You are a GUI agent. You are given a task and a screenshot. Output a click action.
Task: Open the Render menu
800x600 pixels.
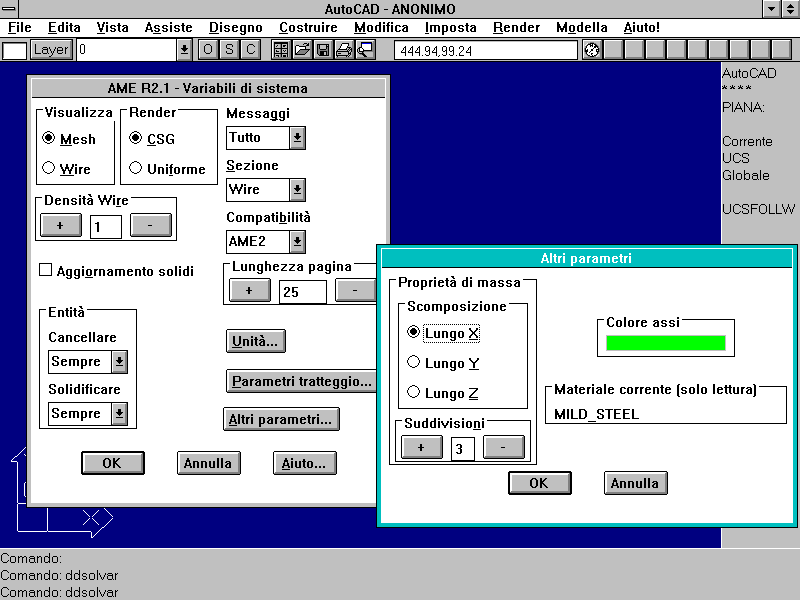tap(516, 28)
